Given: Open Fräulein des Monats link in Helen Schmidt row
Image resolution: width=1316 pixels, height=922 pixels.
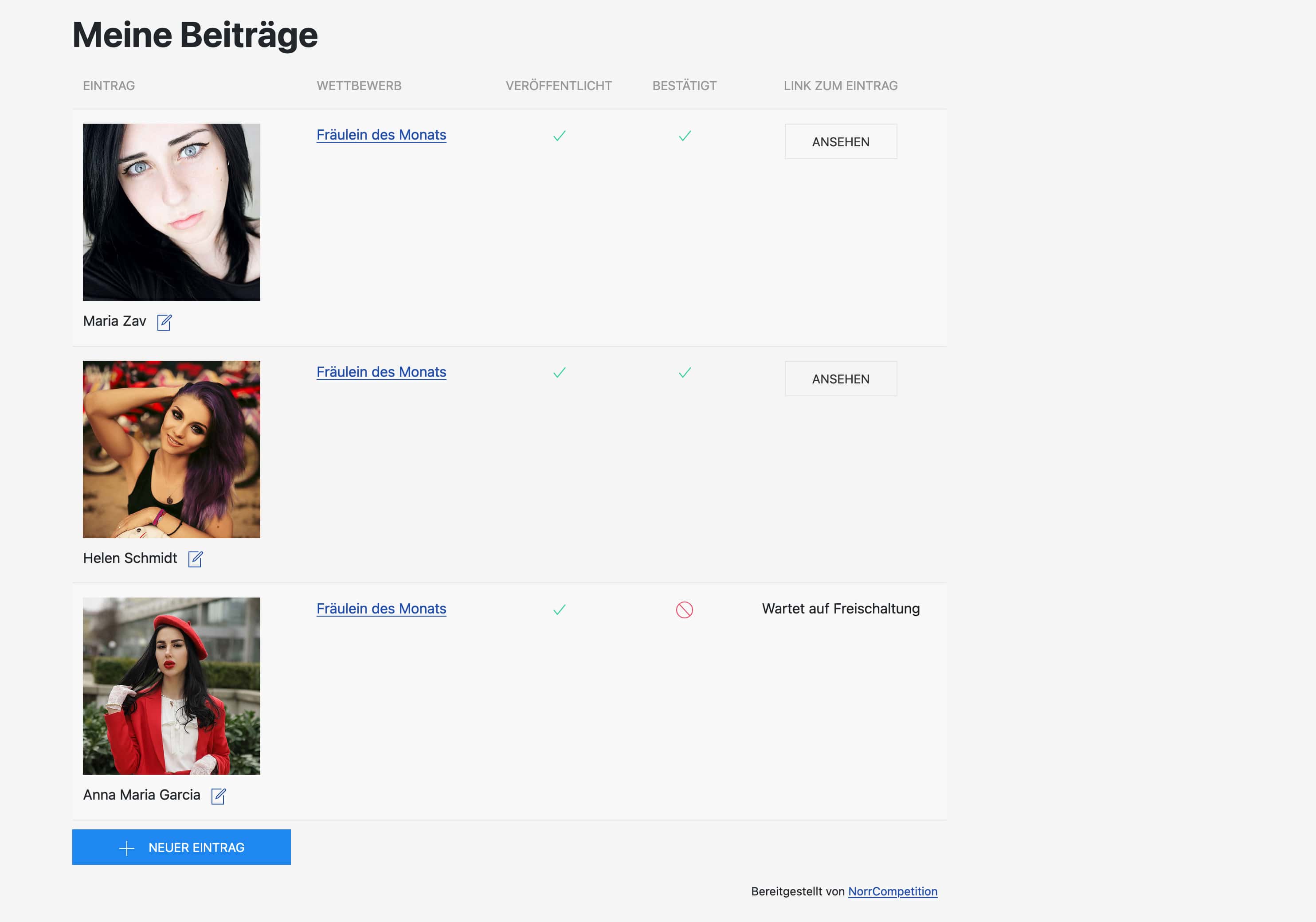Looking at the screenshot, I should tap(381, 372).
